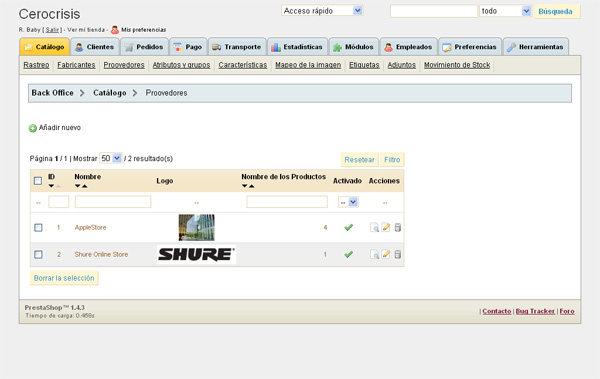
Task: Open the Mostrar 50 results dropdown
Action: pos(111,158)
